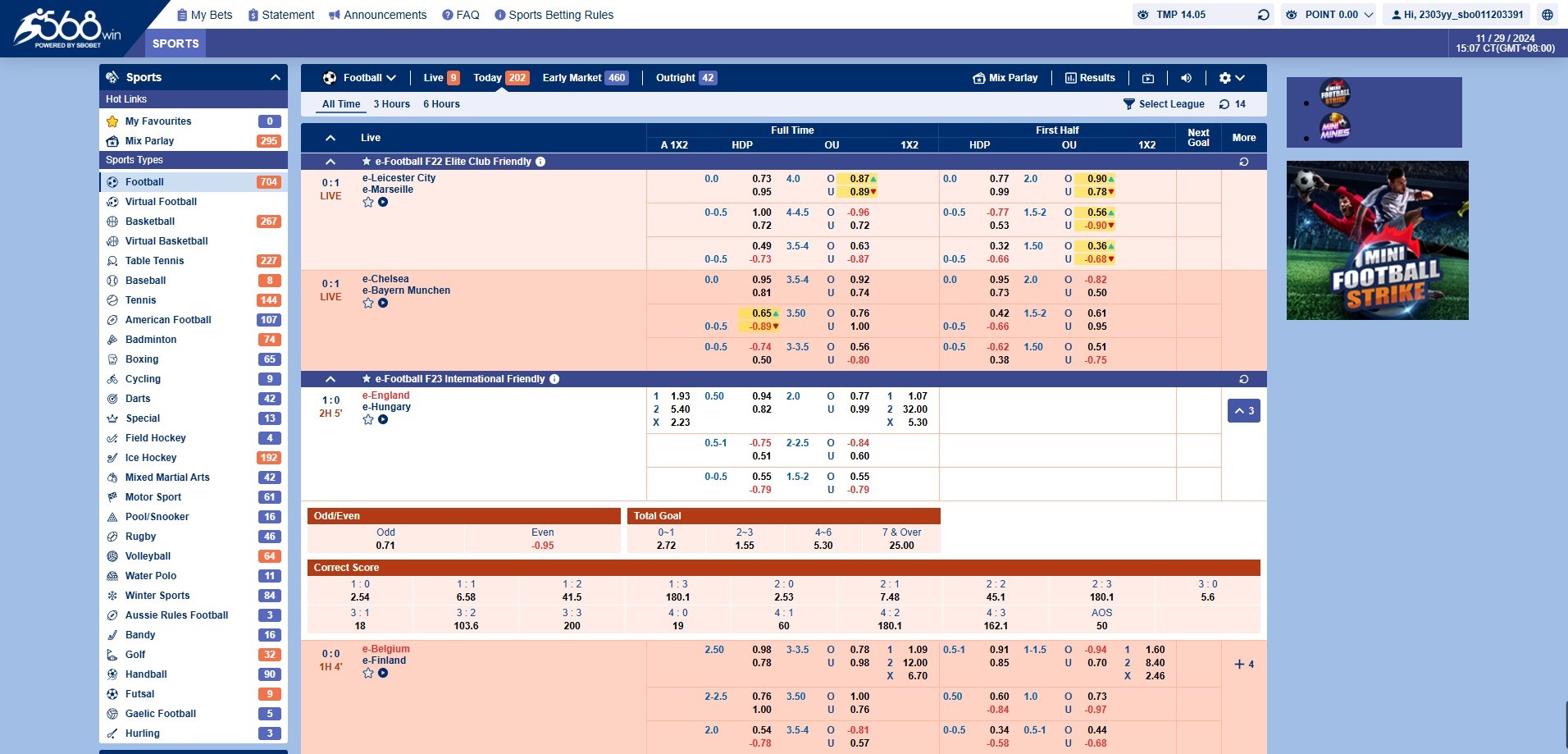
Task: Refresh F23 International Friendly league
Action: (x=1244, y=379)
